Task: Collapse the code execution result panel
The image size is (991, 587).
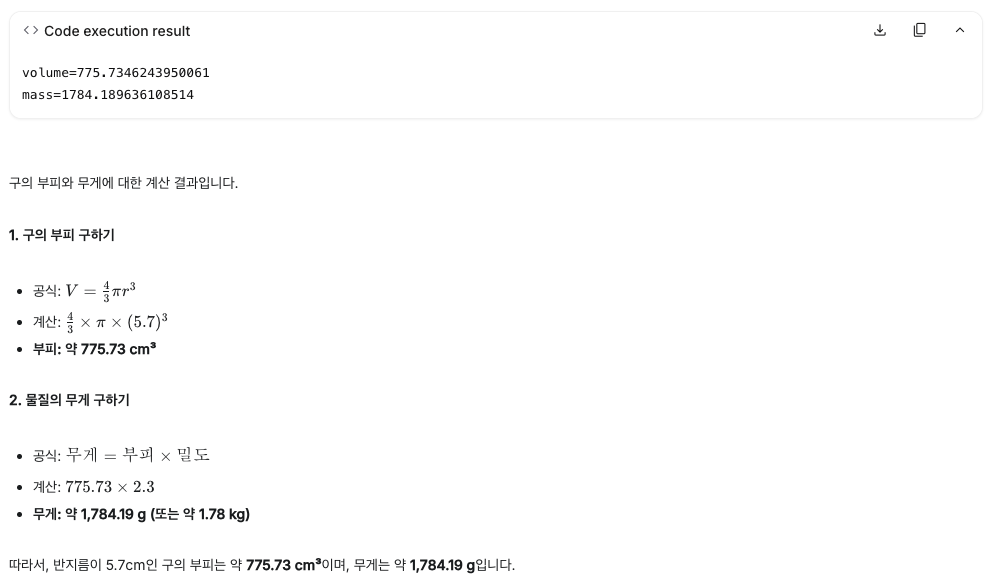Action: 960,30
